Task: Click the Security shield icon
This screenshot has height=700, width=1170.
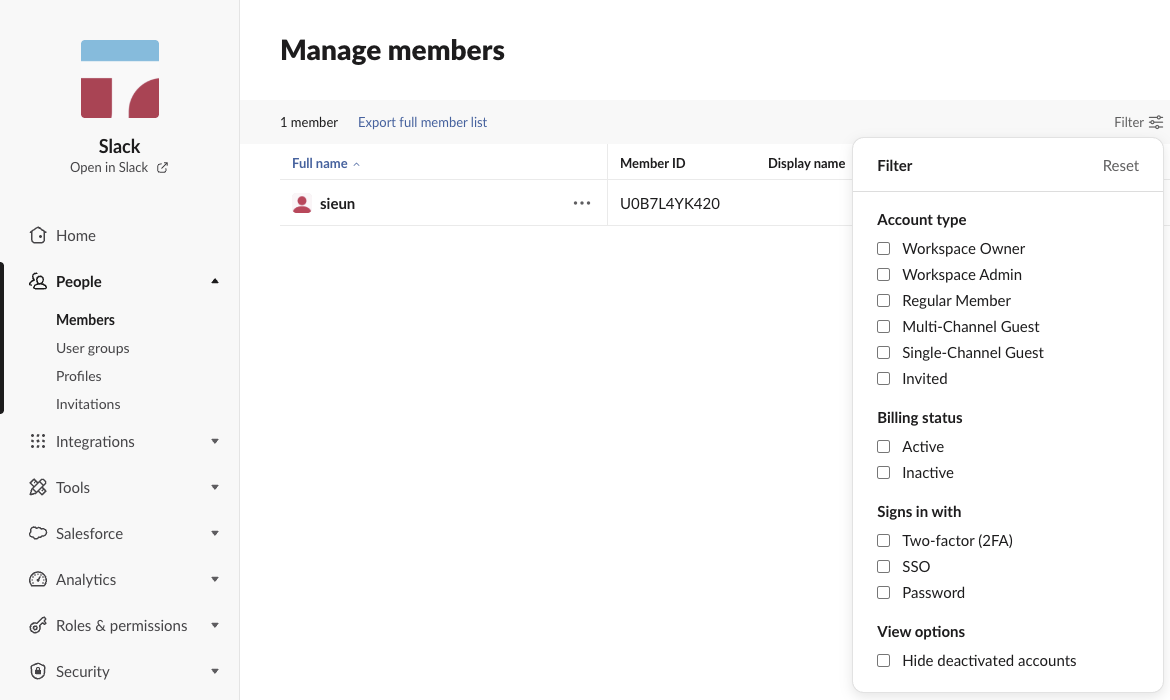Action: tap(37, 671)
